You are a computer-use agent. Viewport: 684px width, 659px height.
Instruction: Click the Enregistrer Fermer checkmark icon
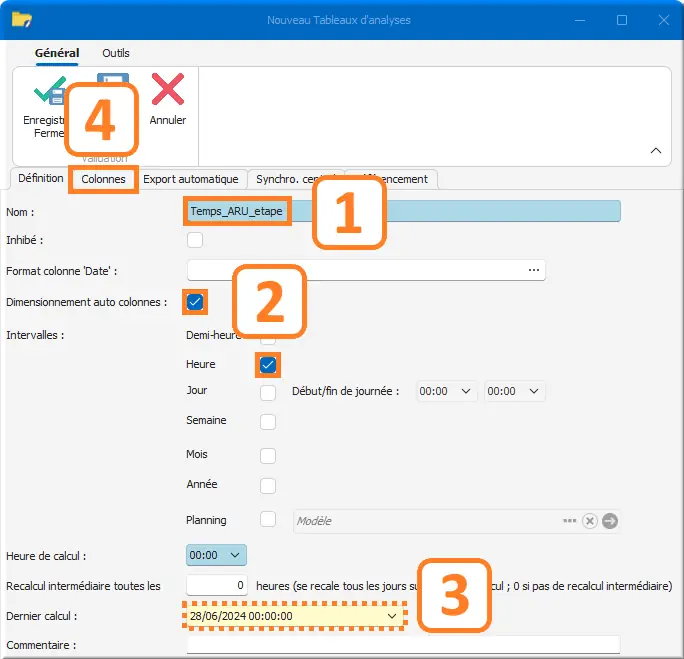(x=49, y=90)
